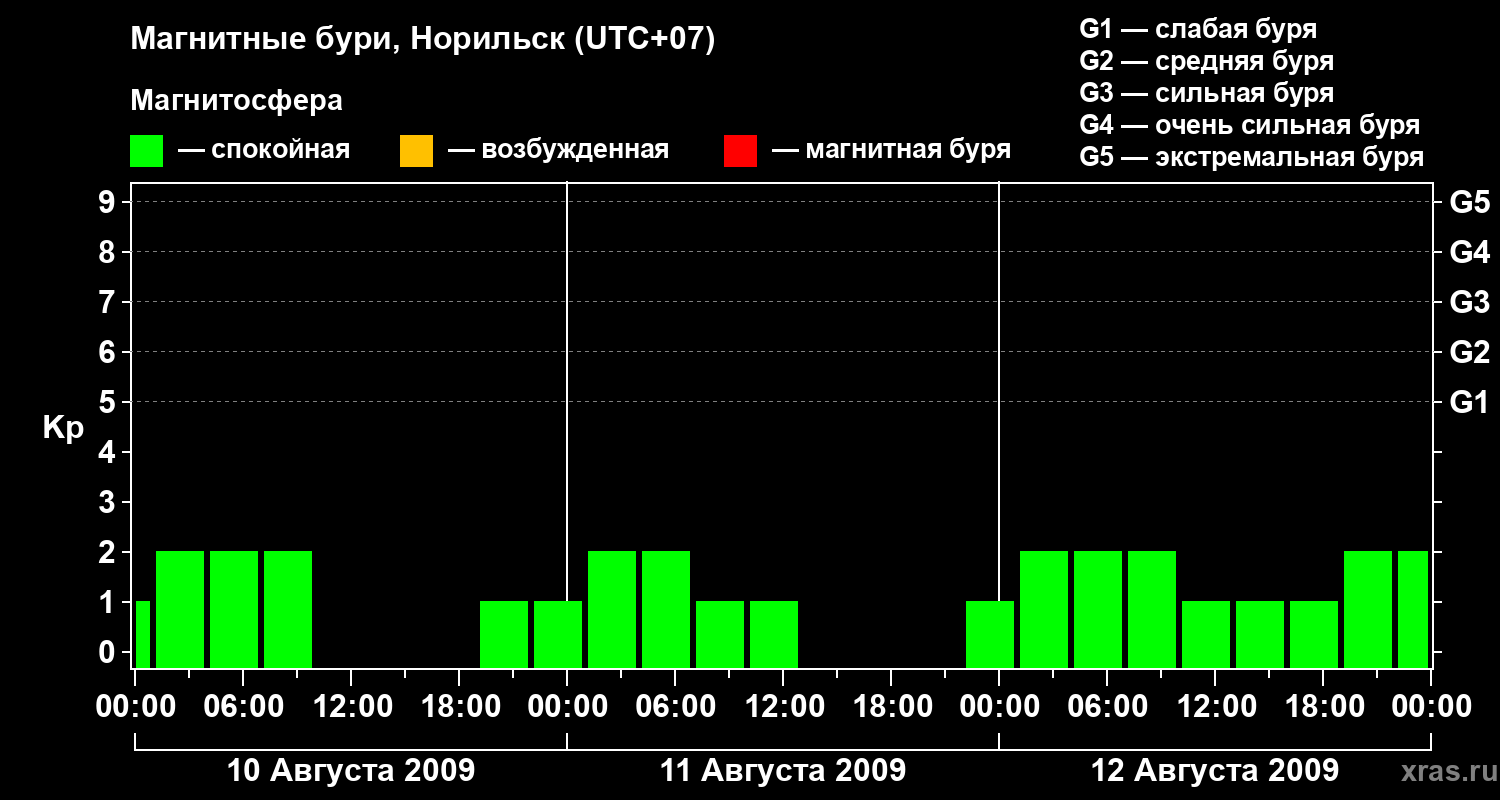Click 'G1 — слабая буря' legend line
The image size is (1500, 800).
point(1198,29)
